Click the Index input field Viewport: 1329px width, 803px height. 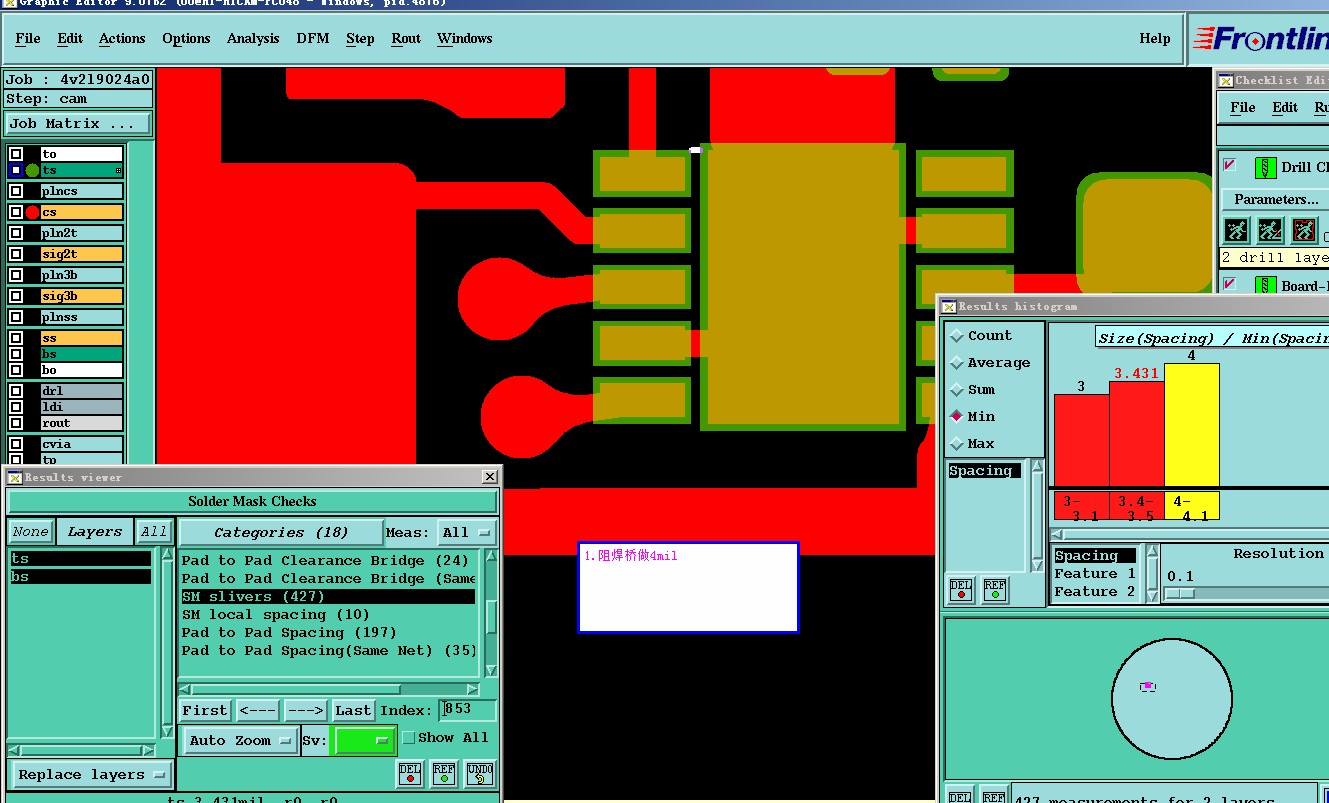coord(469,710)
